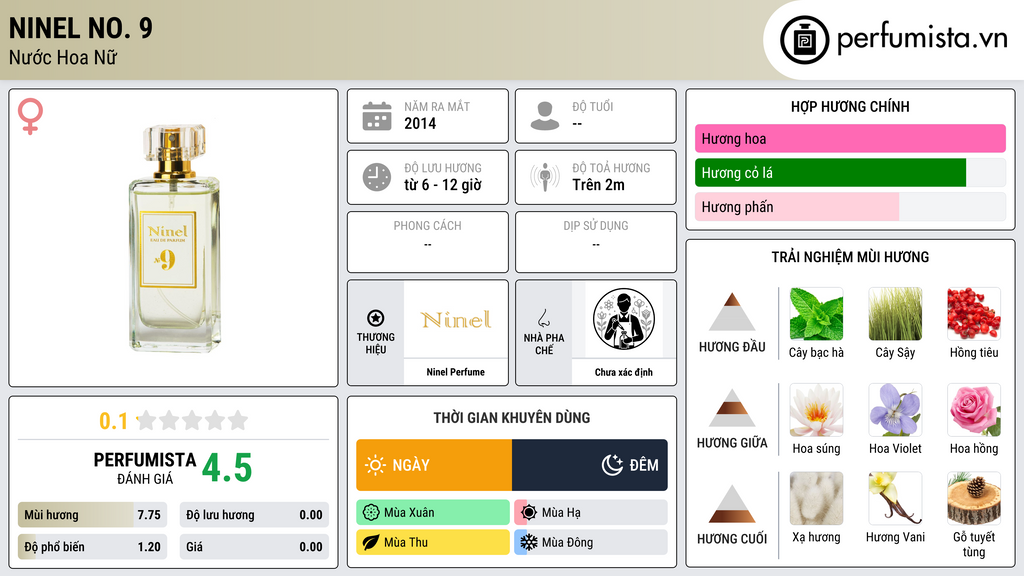1024x576 pixels.
Task: Click the Phong cách style box
Action: [428, 242]
